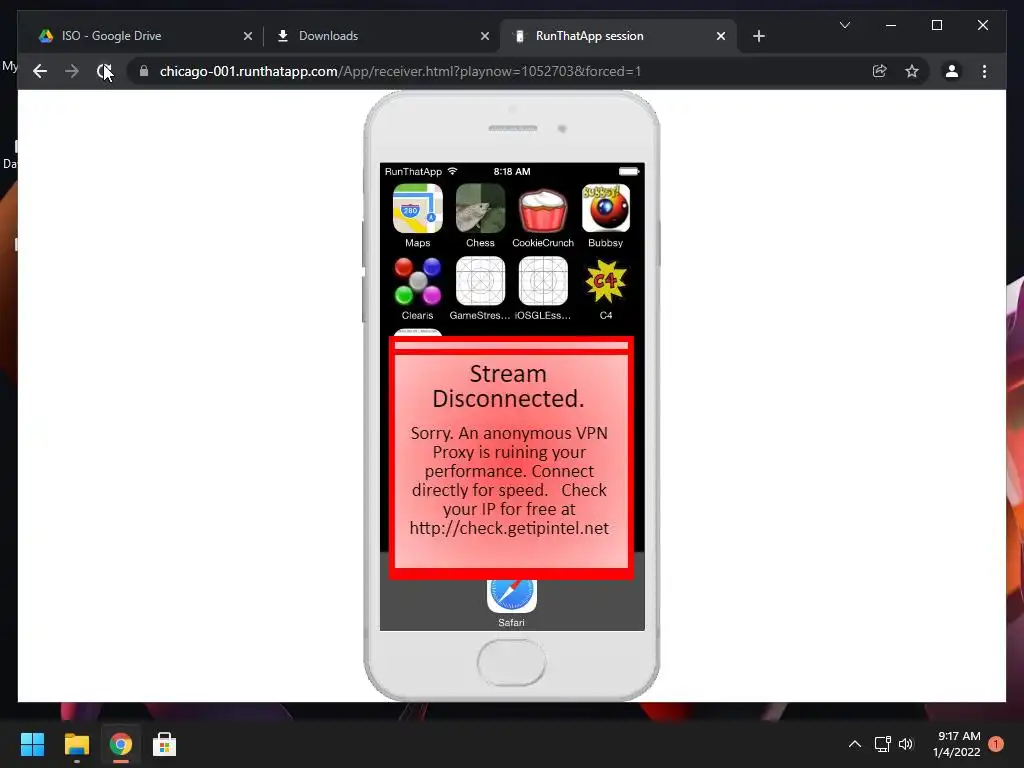The height and width of the screenshot is (768, 1024).
Task: Tap the iPhone home button
Action: tap(512, 662)
